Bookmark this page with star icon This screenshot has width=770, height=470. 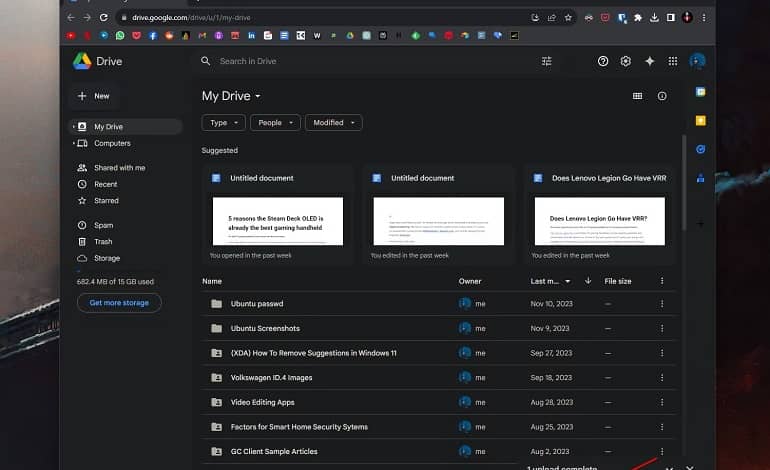click(568, 18)
